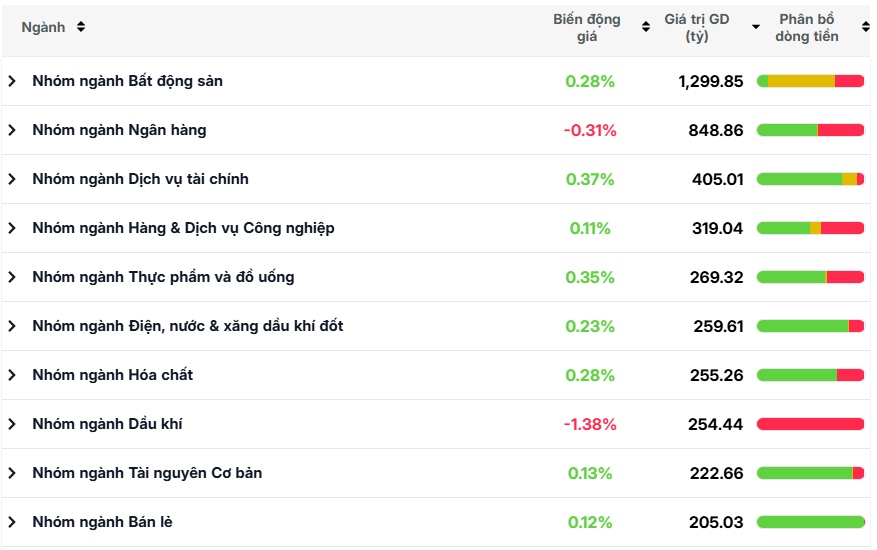Expand Điện, nước & xăng dầu chevron

pos(12,326)
